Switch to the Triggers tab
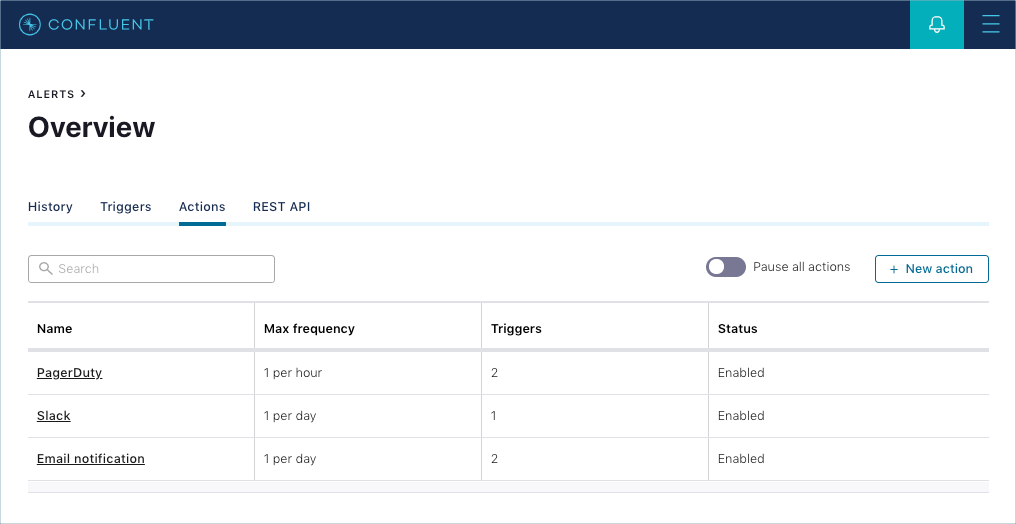 (126, 207)
